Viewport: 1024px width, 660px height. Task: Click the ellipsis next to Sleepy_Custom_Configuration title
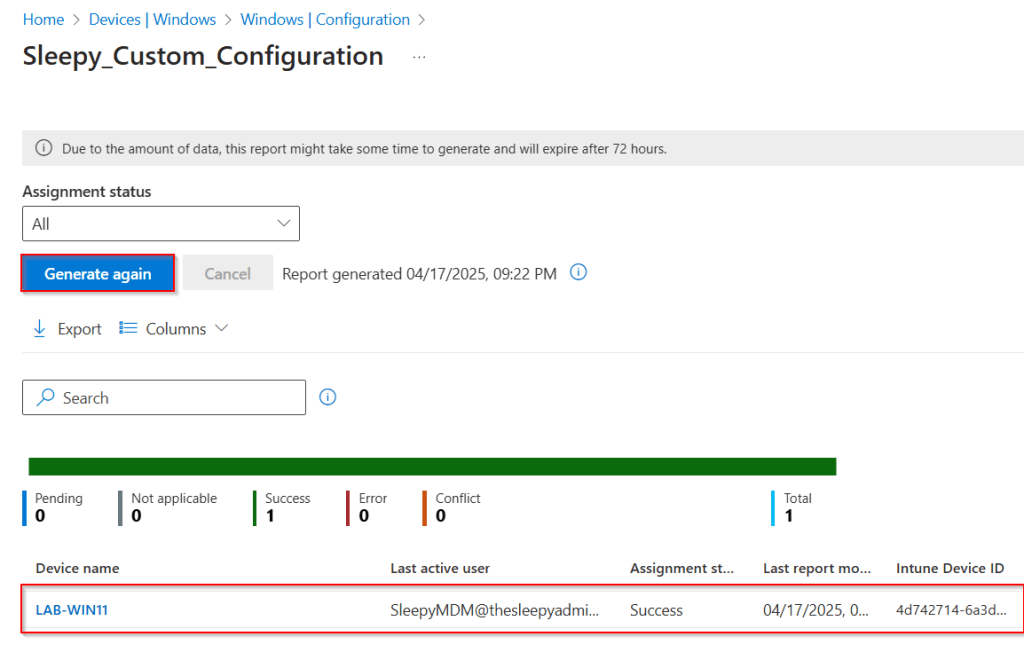coord(419,58)
